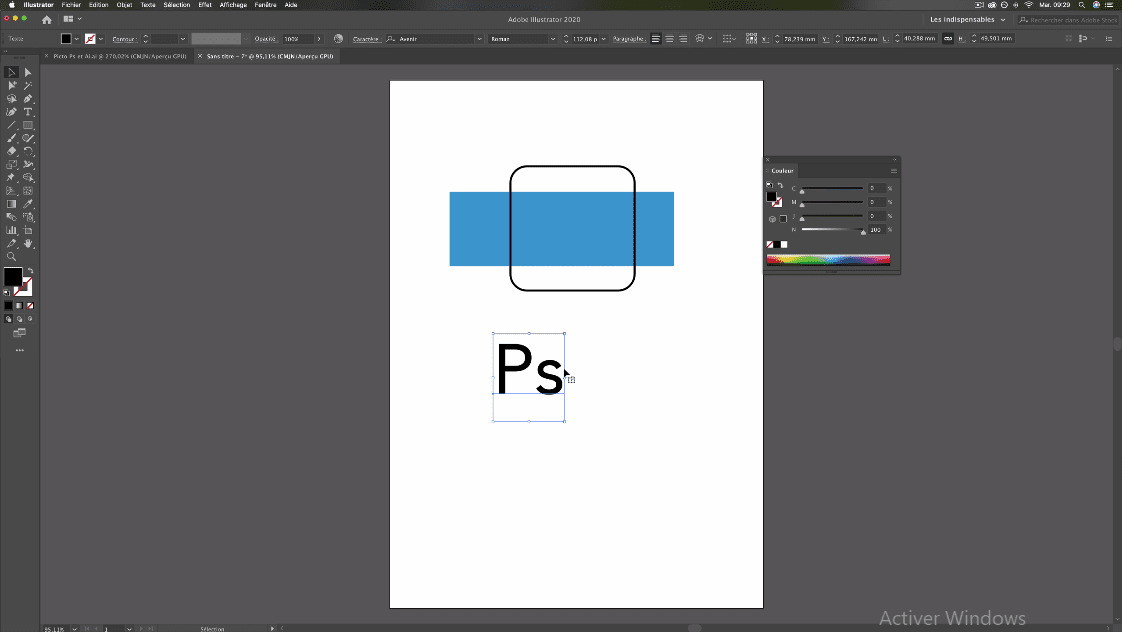Click the Caractère panel link
The image size is (1122, 632).
365,39
